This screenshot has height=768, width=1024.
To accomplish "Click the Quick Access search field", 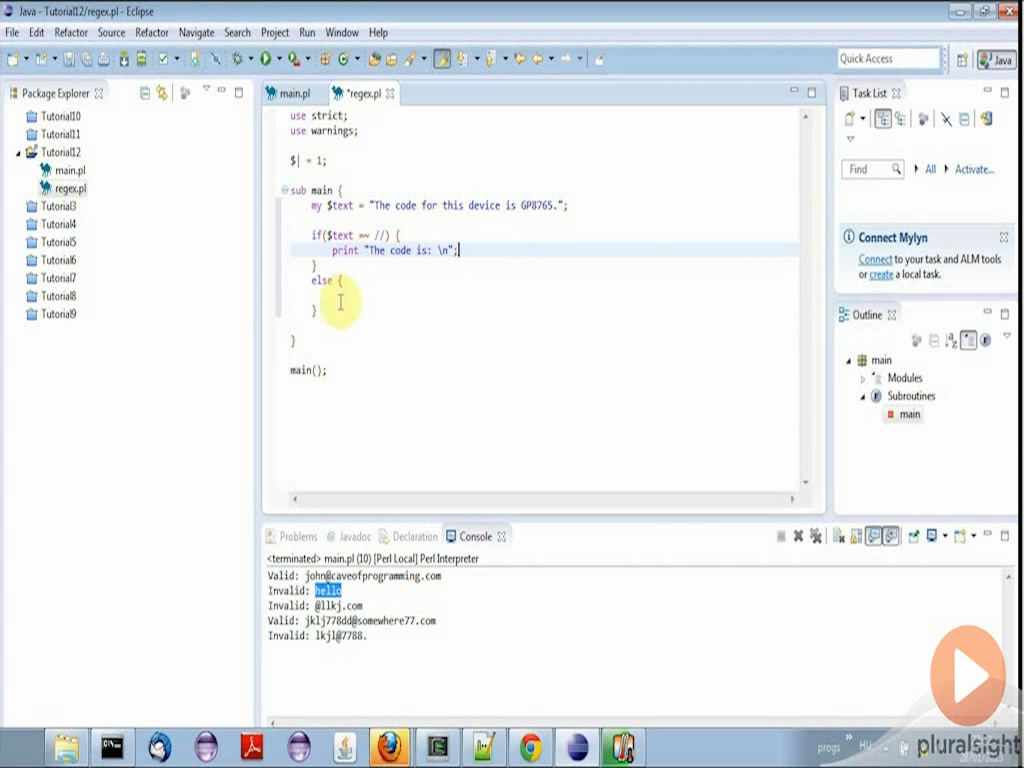I will [x=888, y=59].
